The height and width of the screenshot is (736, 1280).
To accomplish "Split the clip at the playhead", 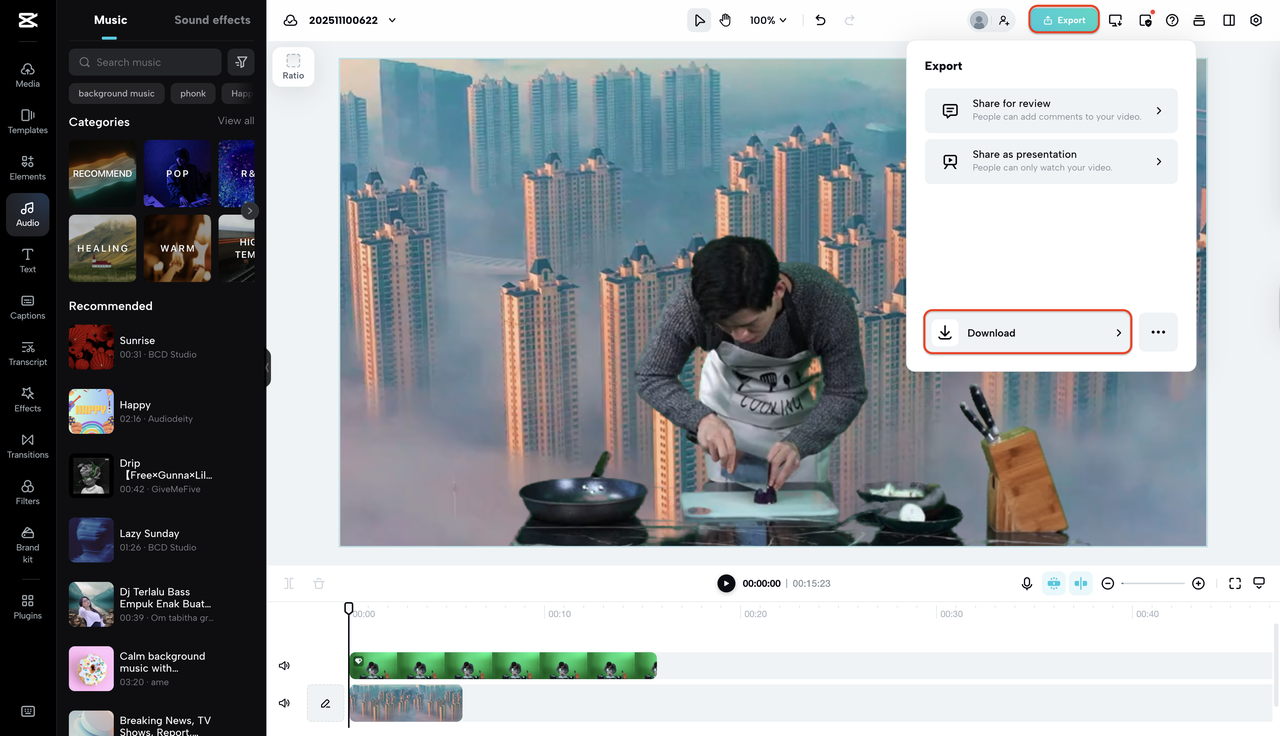I will [x=288, y=583].
